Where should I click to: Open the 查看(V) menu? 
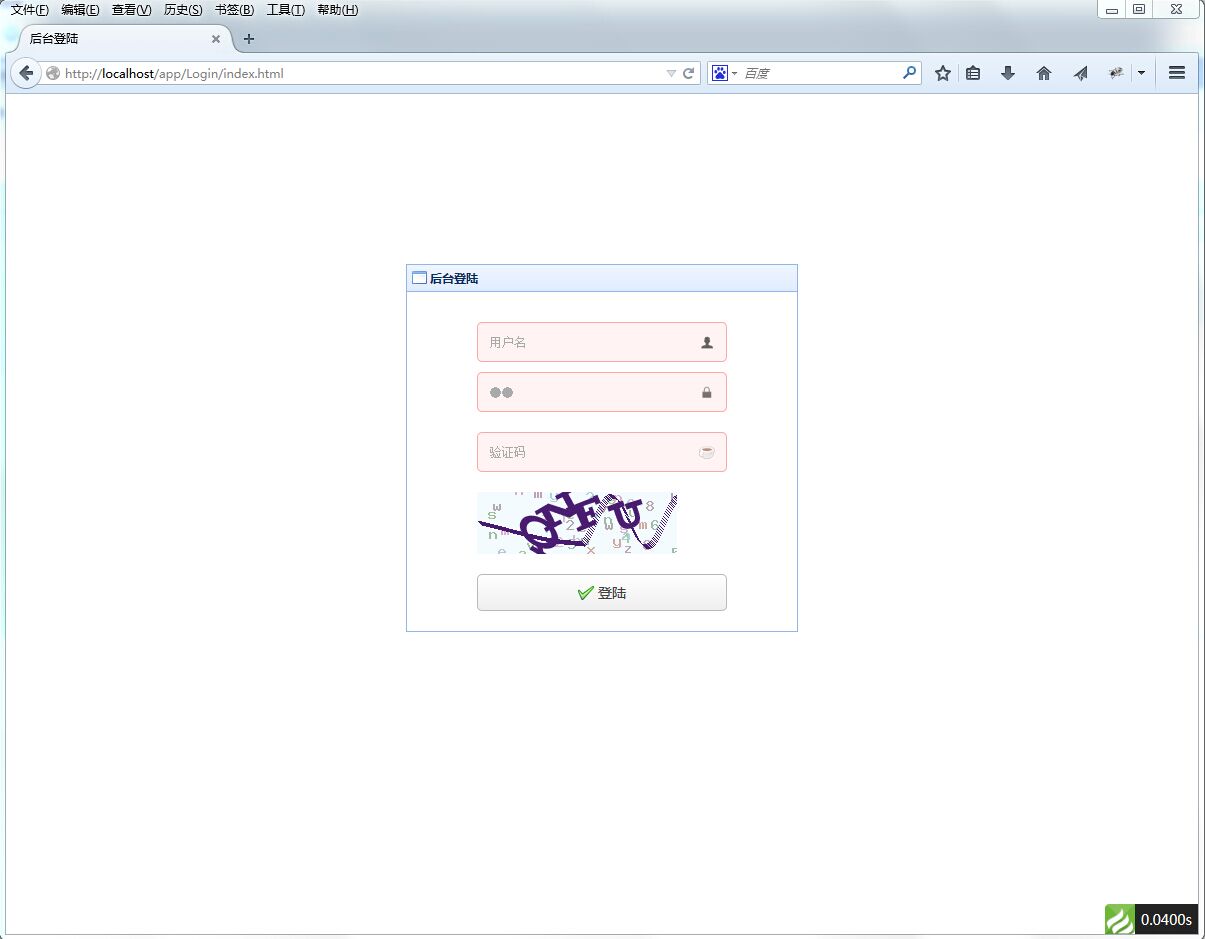point(131,10)
